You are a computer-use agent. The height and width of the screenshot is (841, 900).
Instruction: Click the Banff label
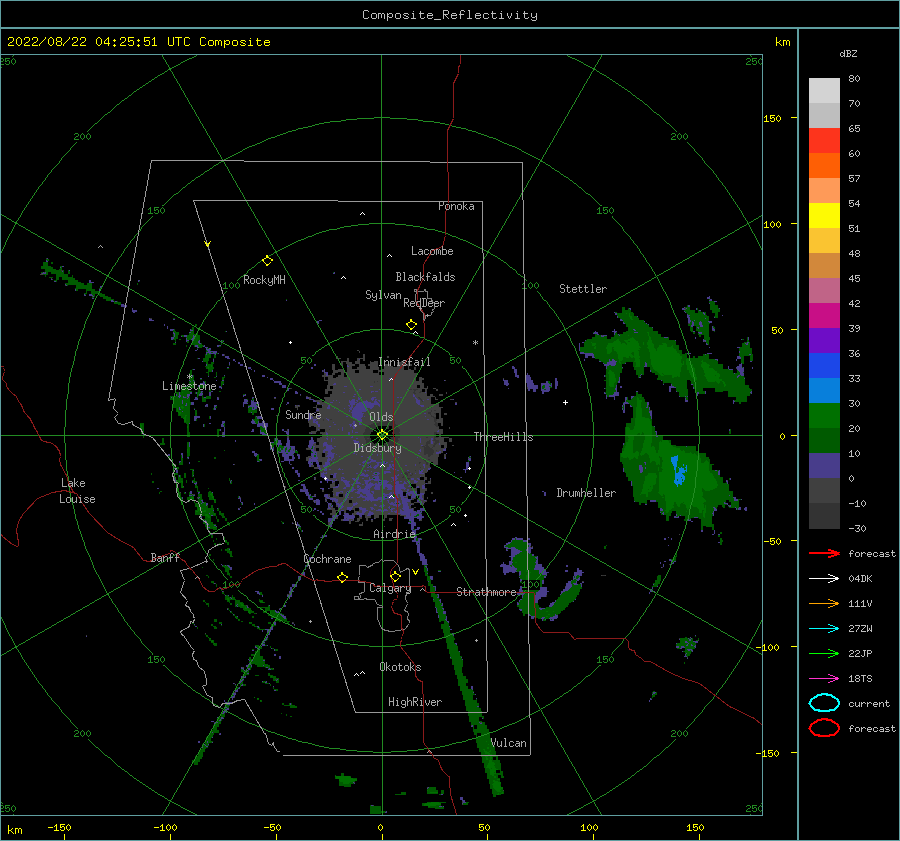165,557
